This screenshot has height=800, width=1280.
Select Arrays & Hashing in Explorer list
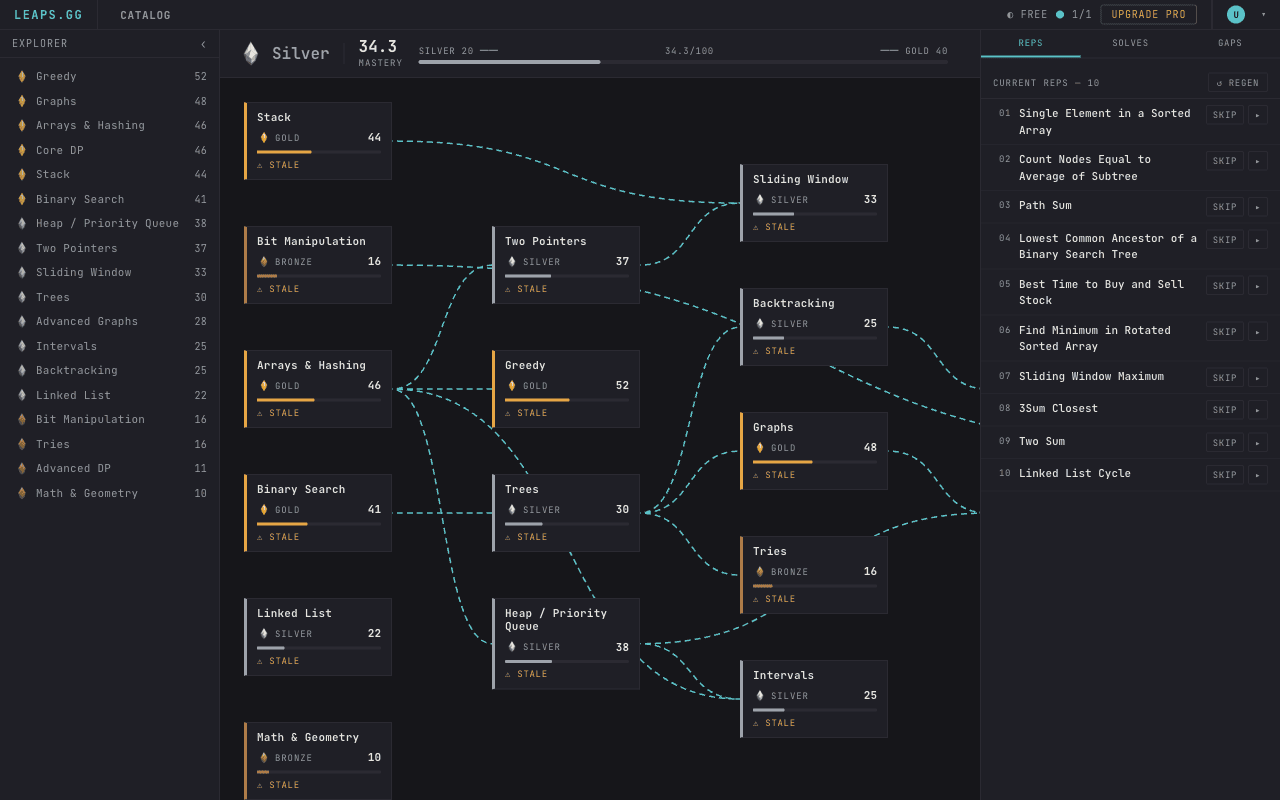click(x=110, y=126)
